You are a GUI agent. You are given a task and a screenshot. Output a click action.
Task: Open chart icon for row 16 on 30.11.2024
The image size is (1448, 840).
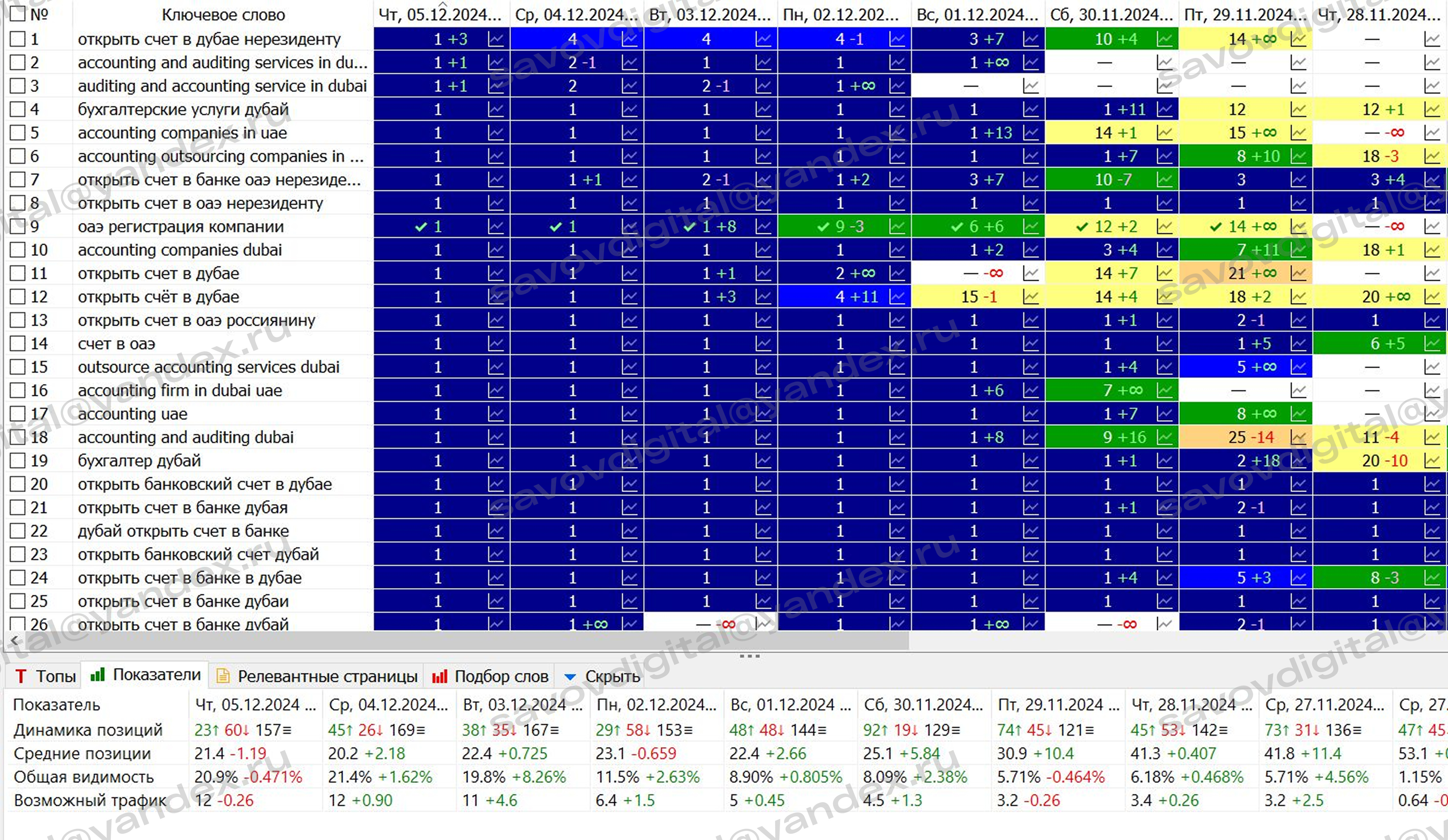(1165, 390)
